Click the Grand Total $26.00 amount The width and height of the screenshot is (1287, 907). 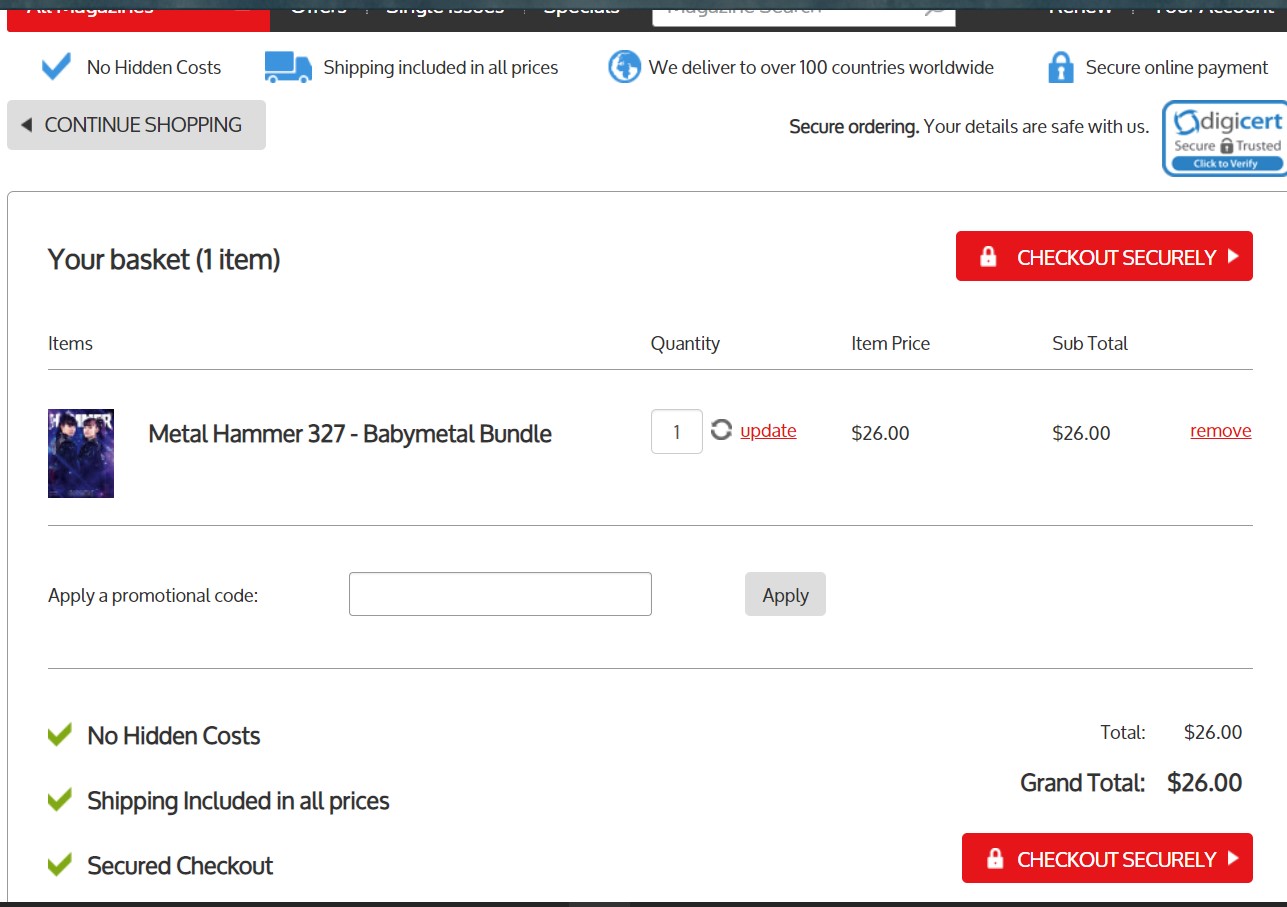[1205, 782]
